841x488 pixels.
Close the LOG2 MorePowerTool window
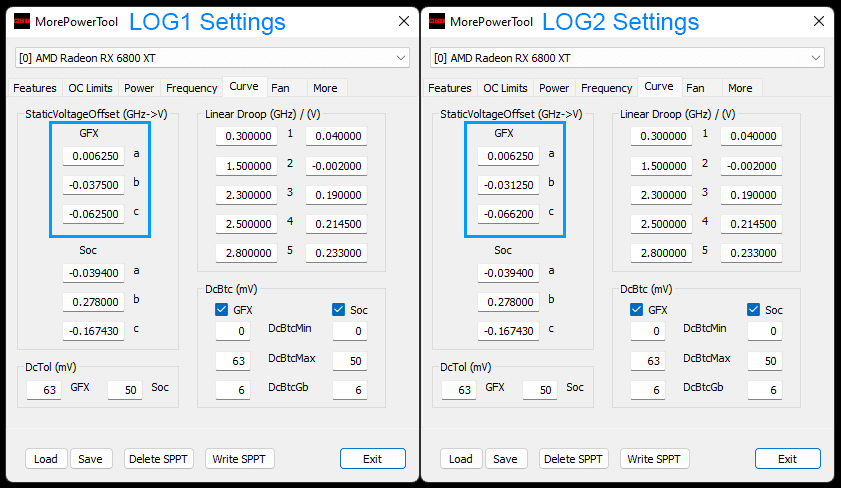[x=819, y=21]
